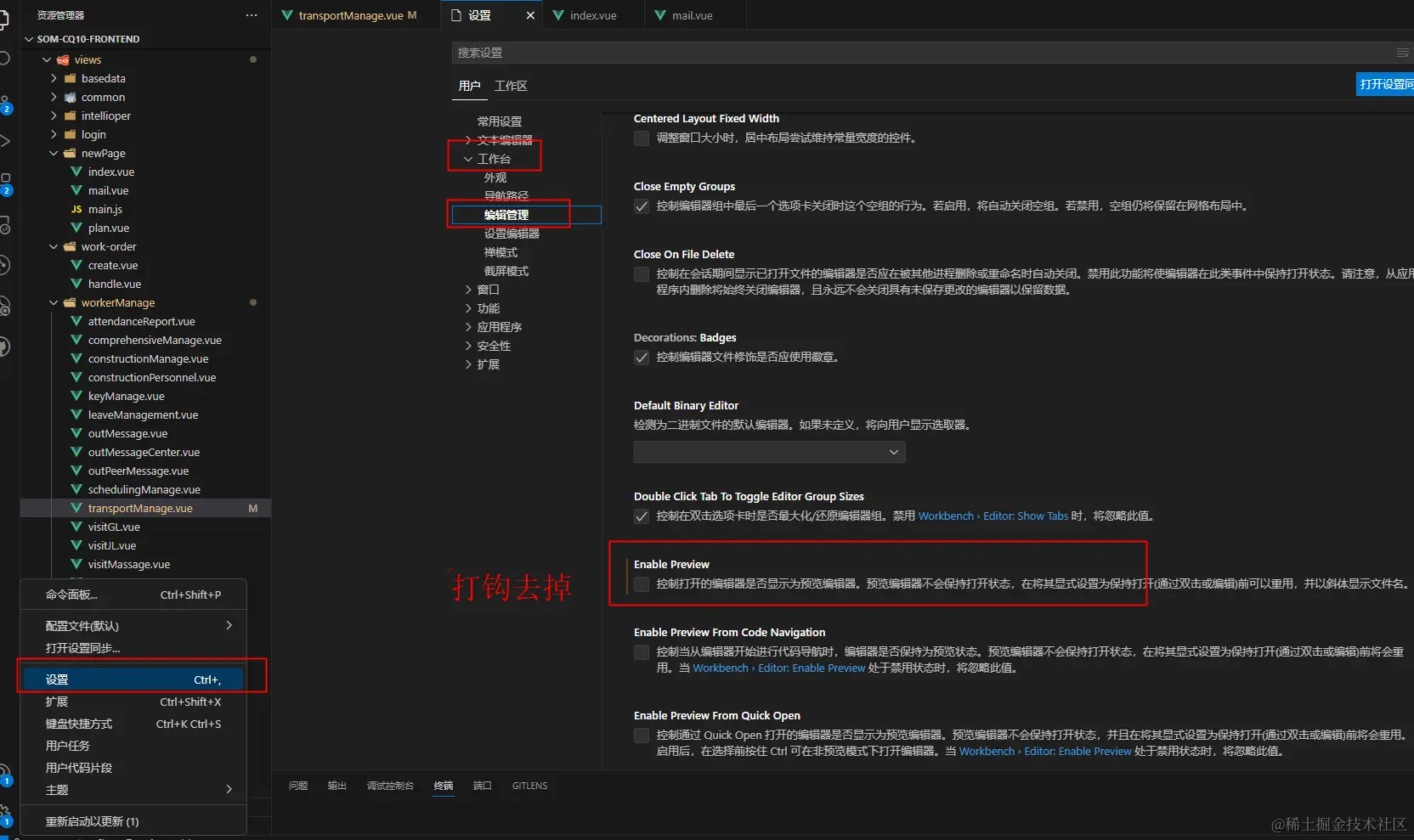
Task: Click the Vue icon beside constructionManage.vue
Action: coord(76,358)
